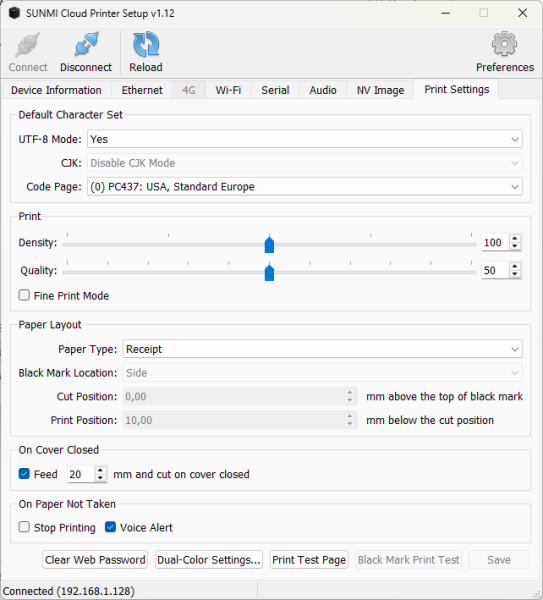Switch to the NV Image tab

pos(380,90)
